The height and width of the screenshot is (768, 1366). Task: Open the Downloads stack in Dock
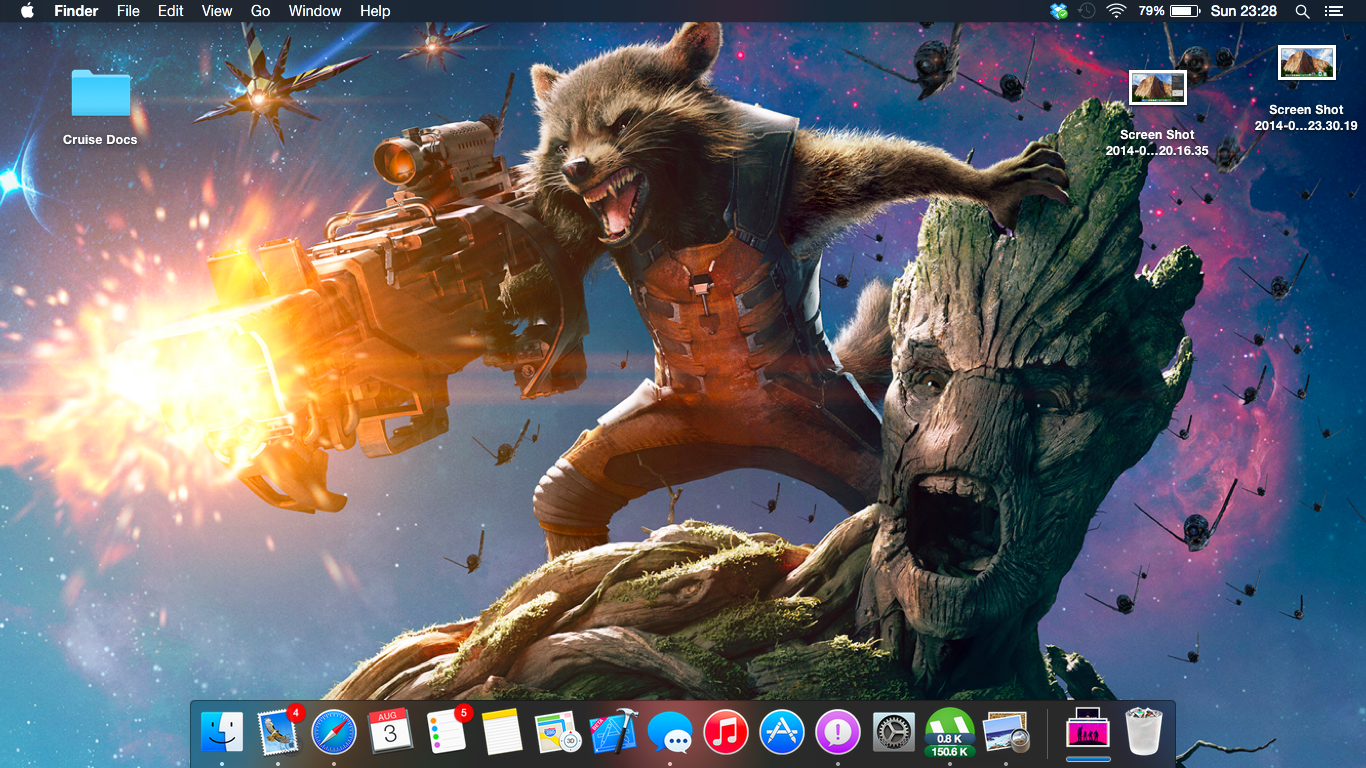point(1088,730)
